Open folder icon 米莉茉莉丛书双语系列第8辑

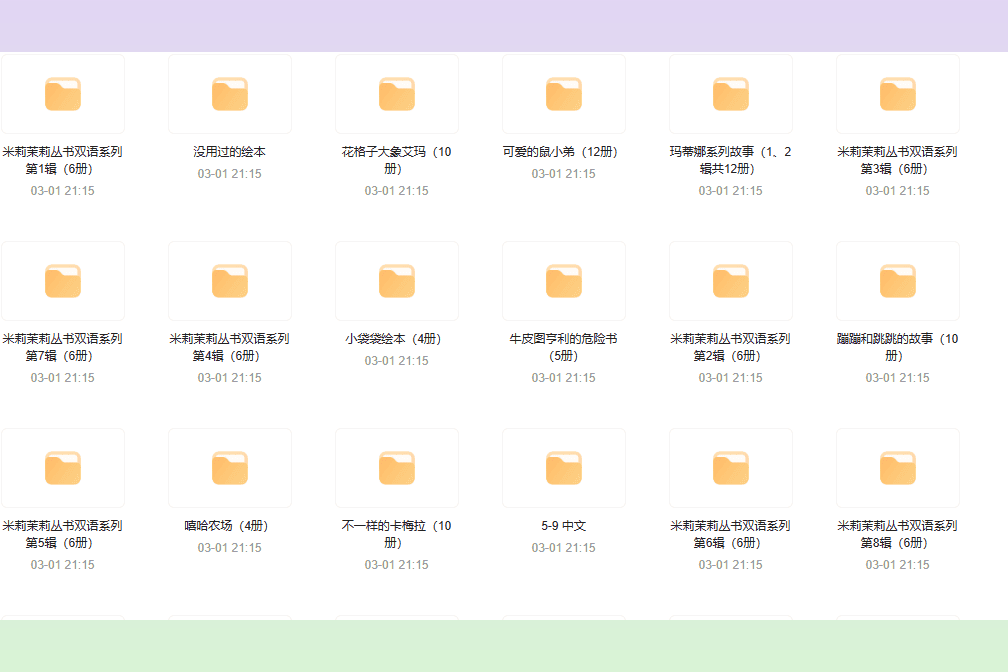click(x=898, y=468)
